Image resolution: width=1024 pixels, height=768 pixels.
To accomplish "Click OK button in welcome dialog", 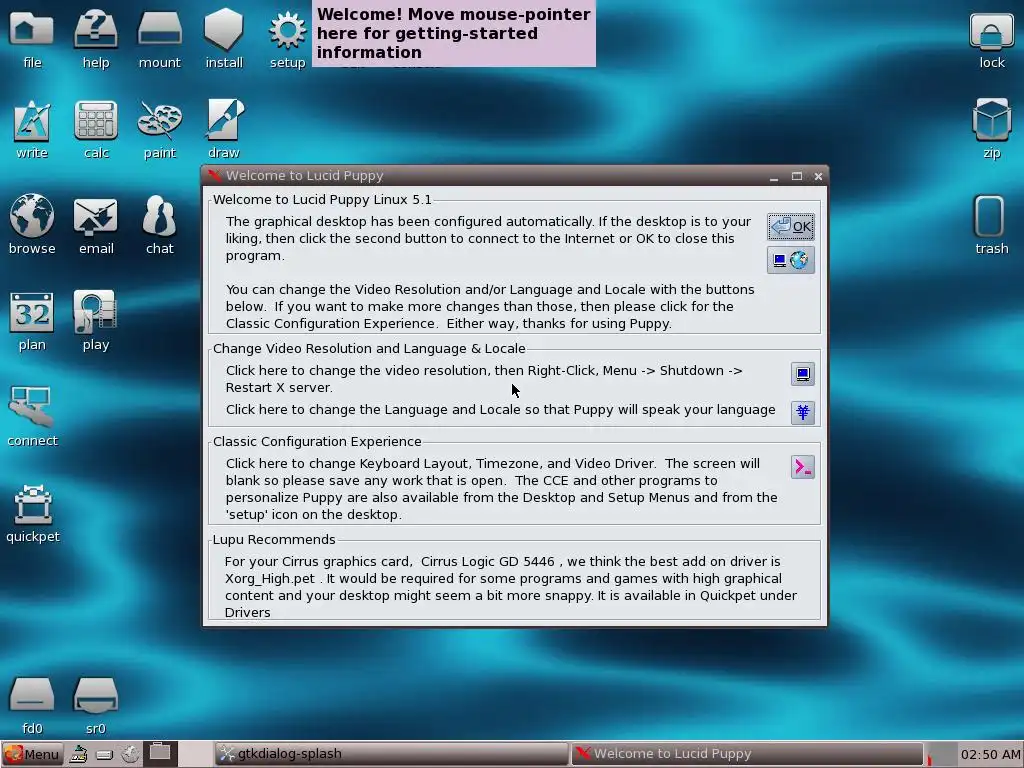I will pyautogui.click(x=790, y=227).
